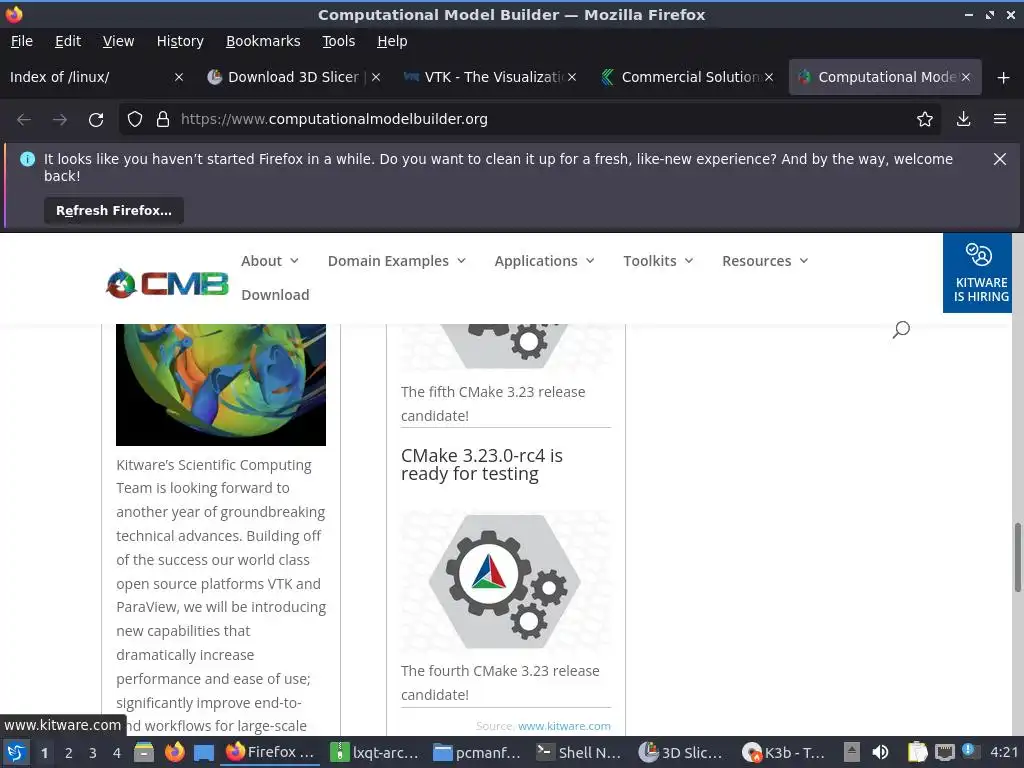The height and width of the screenshot is (768, 1024).
Task: Click the Refresh Firefox button
Action: coord(114,211)
